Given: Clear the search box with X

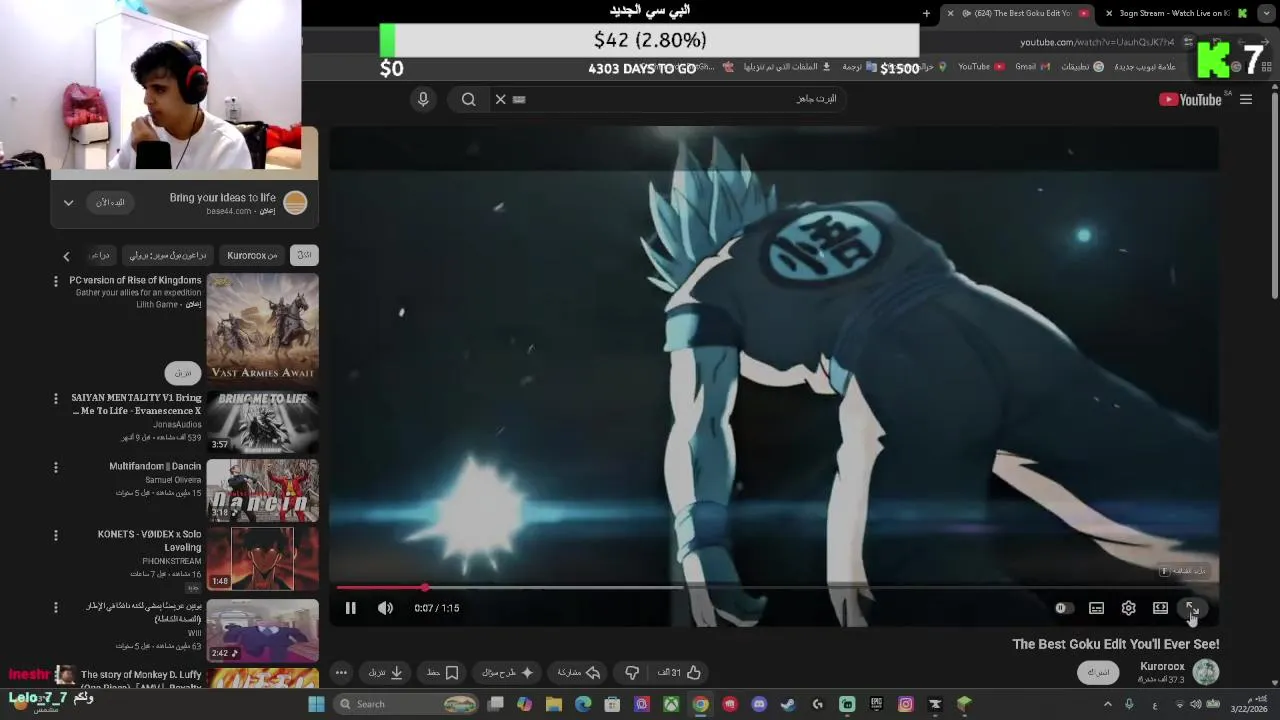Looking at the screenshot, I should (501, 99).
